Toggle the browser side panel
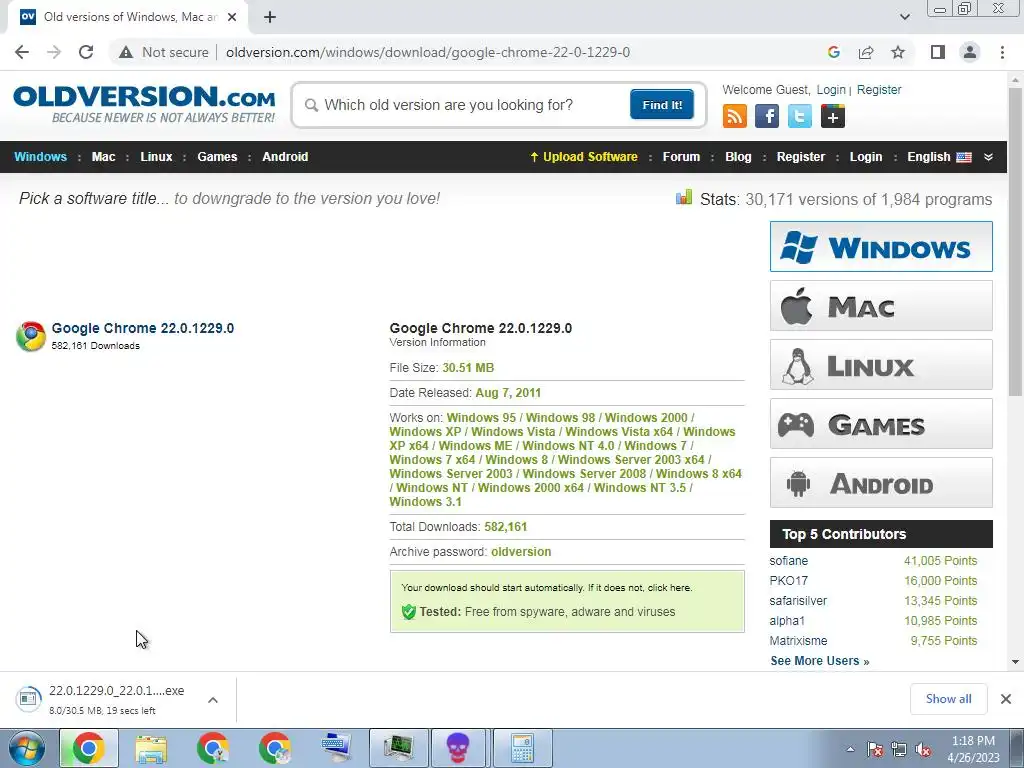Viewport: 1024px width, 768px height. [x=938, y=52]
